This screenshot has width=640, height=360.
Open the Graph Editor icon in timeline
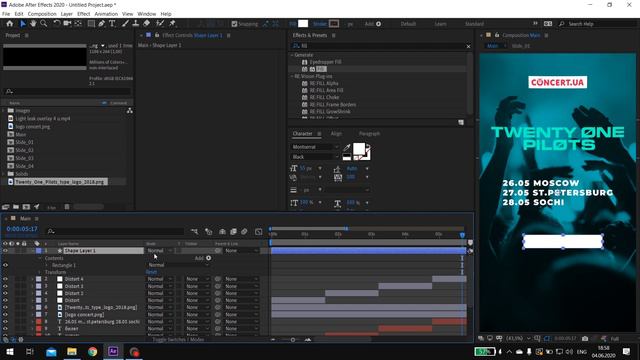click(x=258, y=231)
